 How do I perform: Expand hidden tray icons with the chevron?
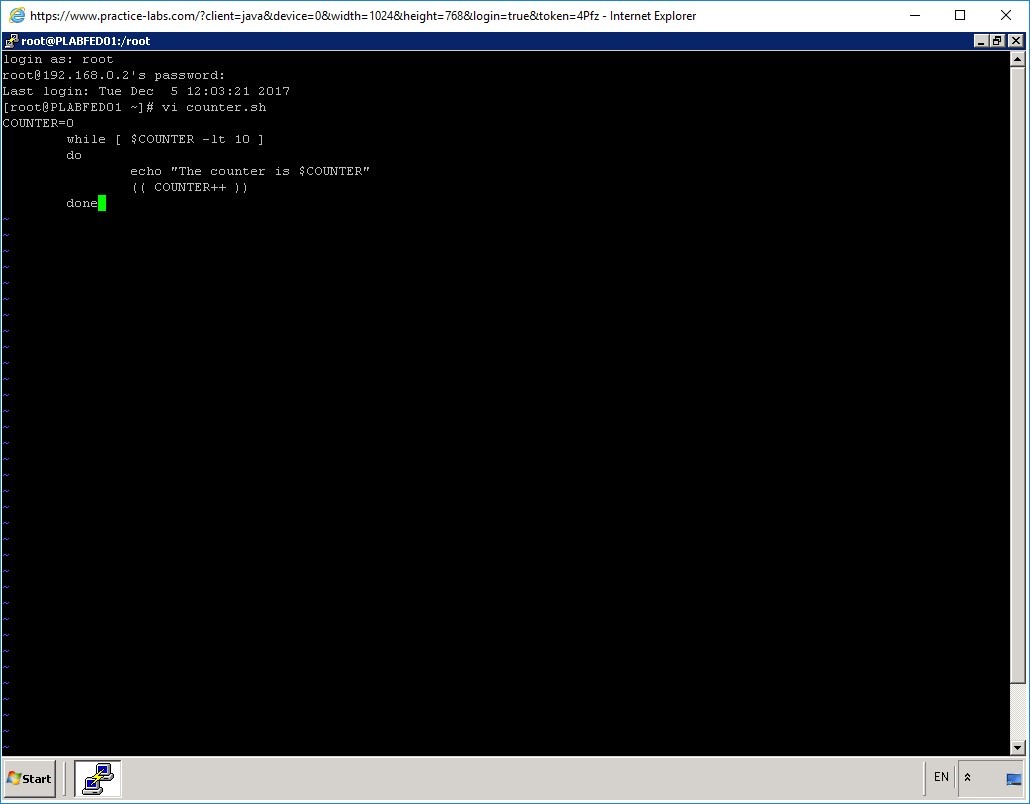pyautogui.click(x=965, y=777)
